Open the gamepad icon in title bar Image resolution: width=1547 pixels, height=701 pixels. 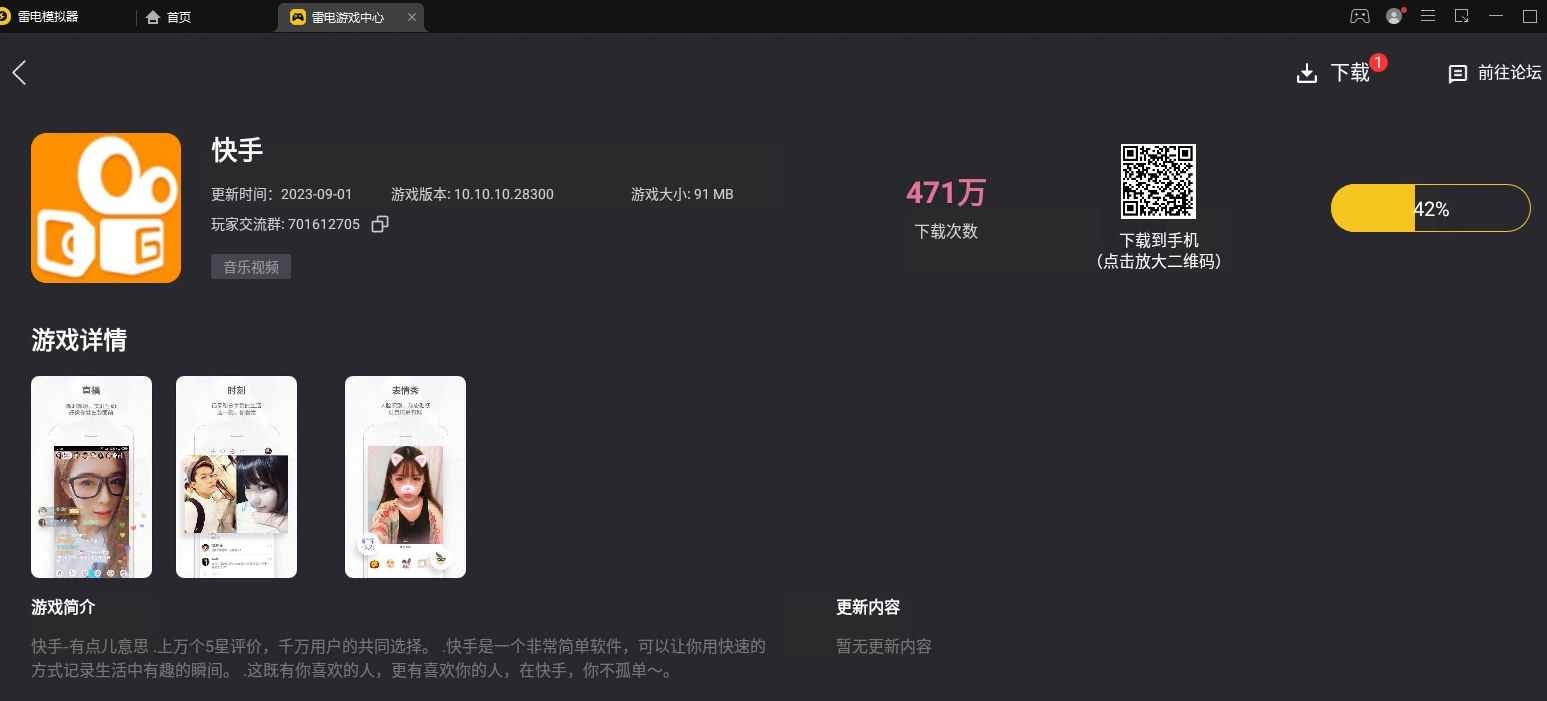1360,16
